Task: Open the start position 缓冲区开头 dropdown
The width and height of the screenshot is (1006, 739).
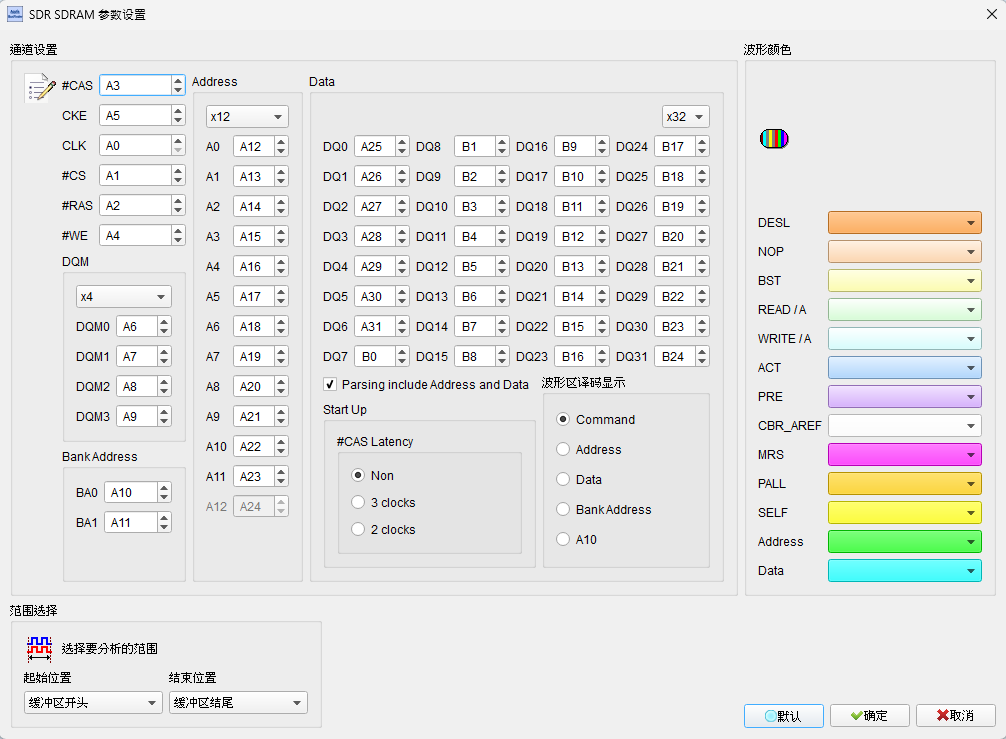Action: pyautogui.click(x=93, y=702)
